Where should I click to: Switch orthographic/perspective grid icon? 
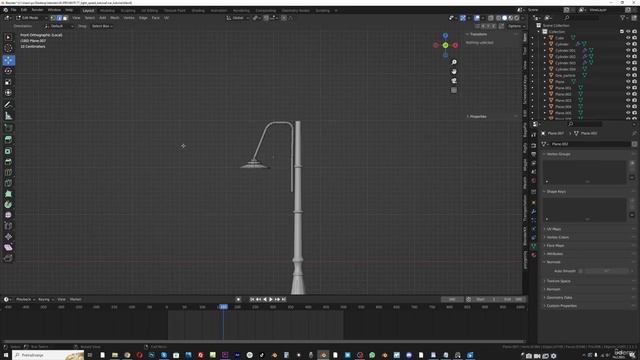(x=454, y=90)
